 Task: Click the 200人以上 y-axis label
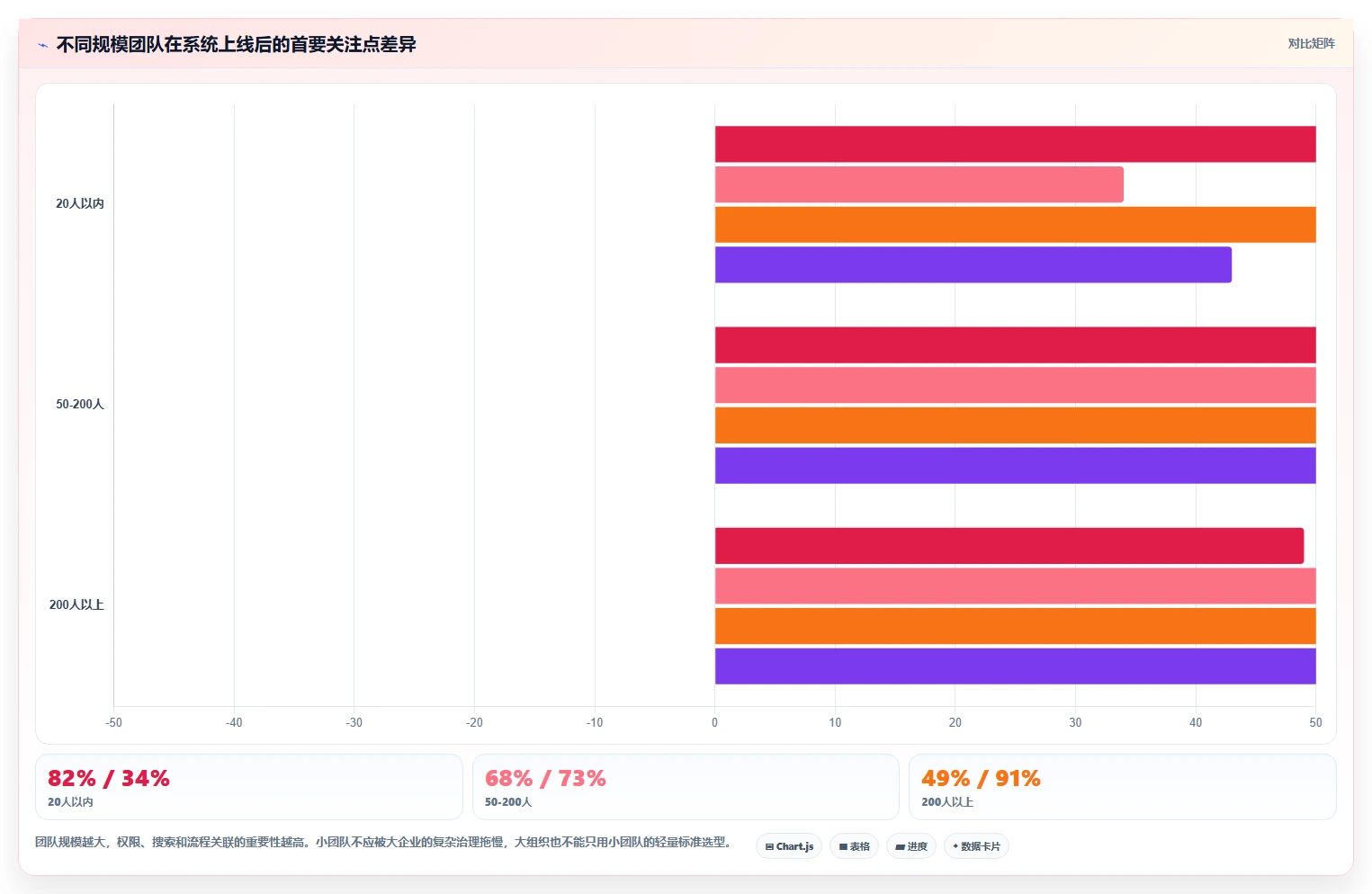[x=76, y=604]
